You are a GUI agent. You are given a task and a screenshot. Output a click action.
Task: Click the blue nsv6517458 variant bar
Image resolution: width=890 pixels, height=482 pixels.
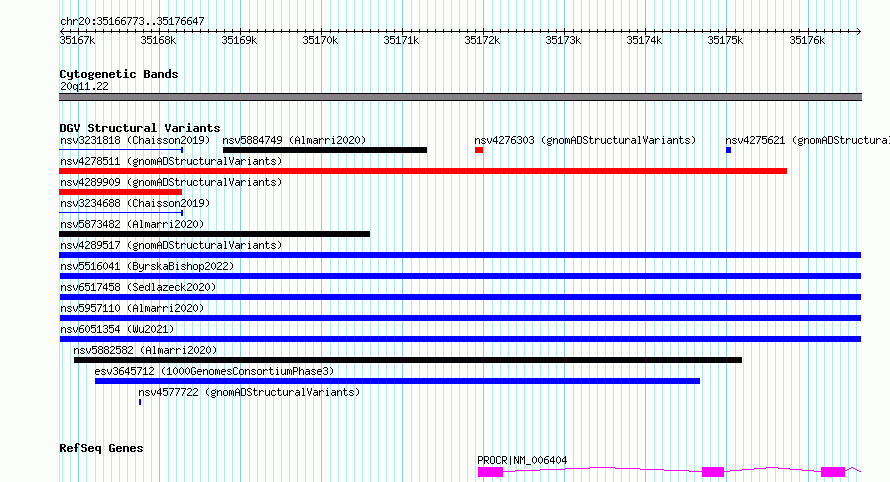pyautogui.click(x=460, y=297)
